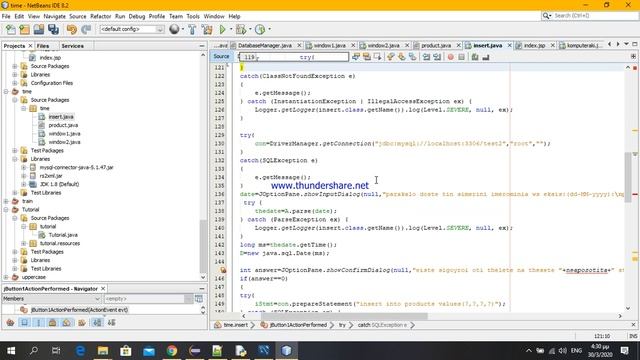Screen dimensions: 640x360
Task: Toggle Show Static Members filter in Navigator
Action: point(39,322)
